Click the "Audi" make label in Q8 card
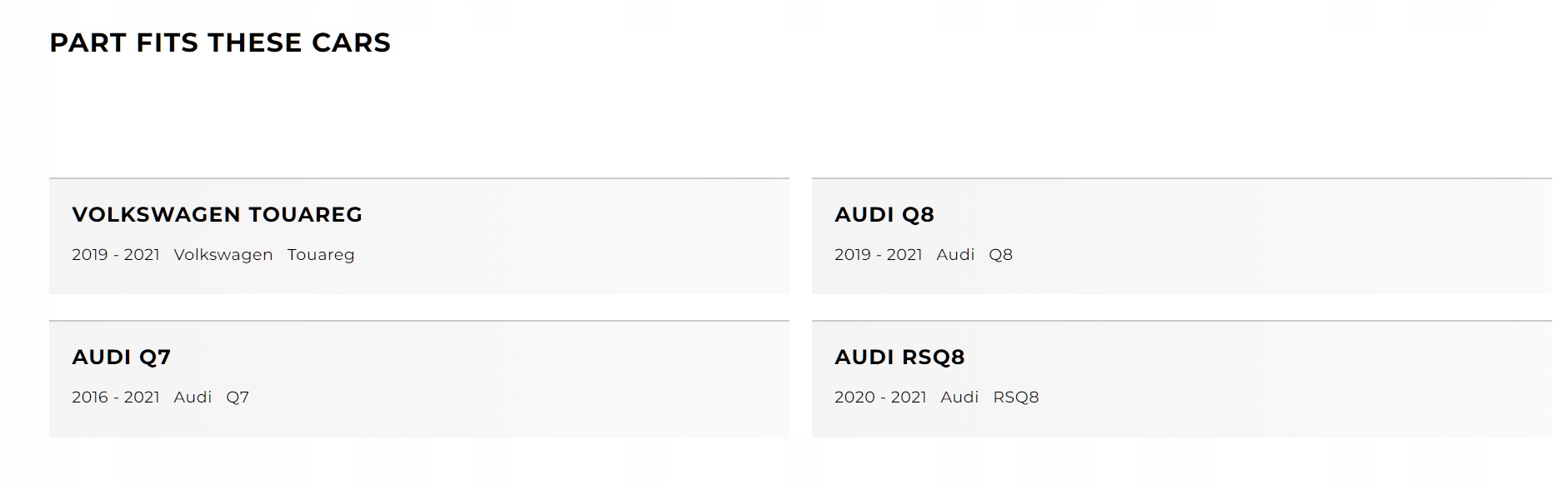 [x=955, y=255]
